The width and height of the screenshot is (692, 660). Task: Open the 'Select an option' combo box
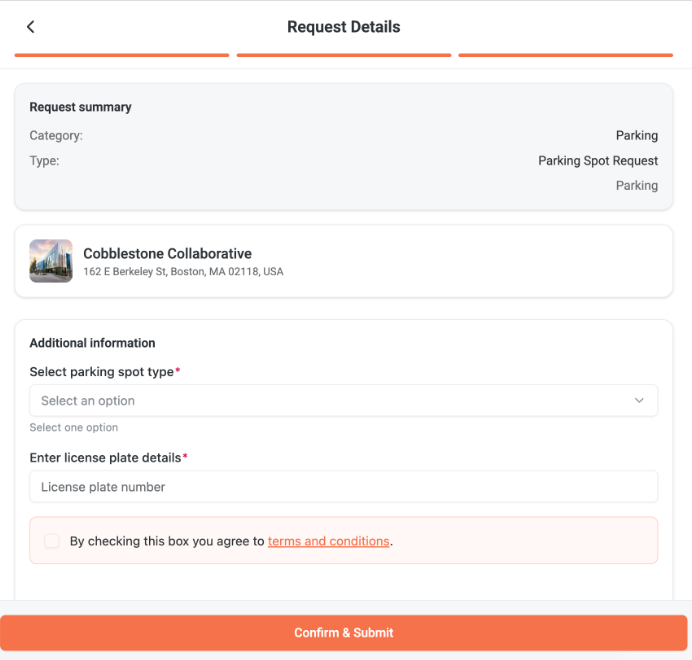343,400
